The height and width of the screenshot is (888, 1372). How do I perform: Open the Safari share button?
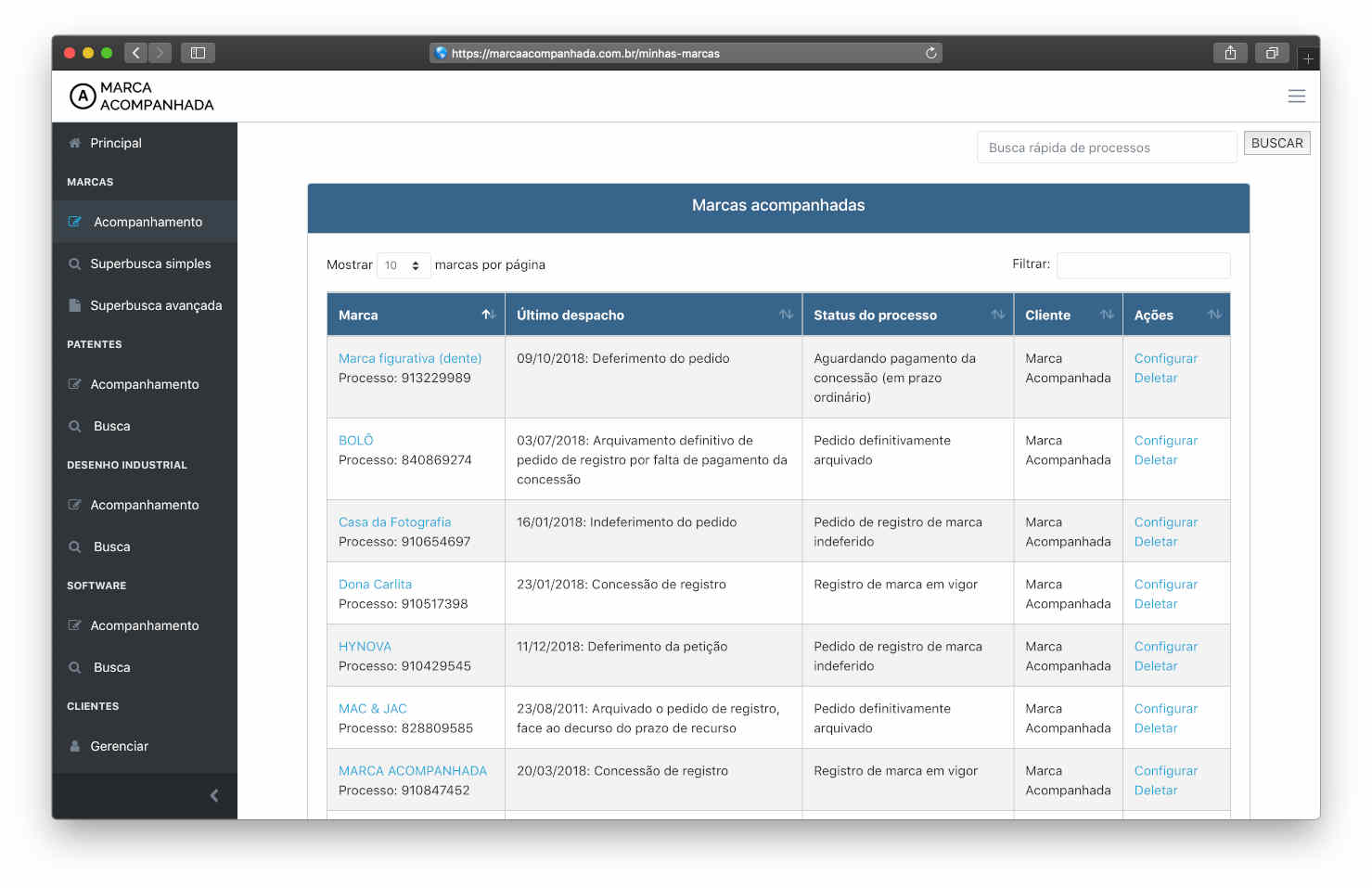pyautogui.click(x=1230, y=53)
